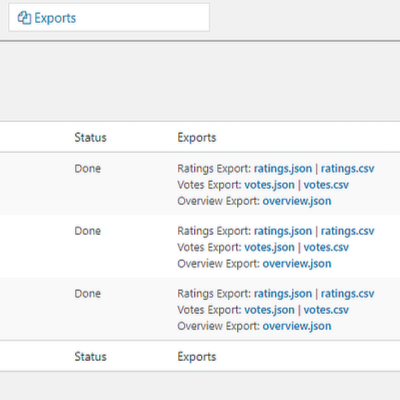Download votes.csv from the third row
Screen dimensions: 400x400
click(326, 310)
